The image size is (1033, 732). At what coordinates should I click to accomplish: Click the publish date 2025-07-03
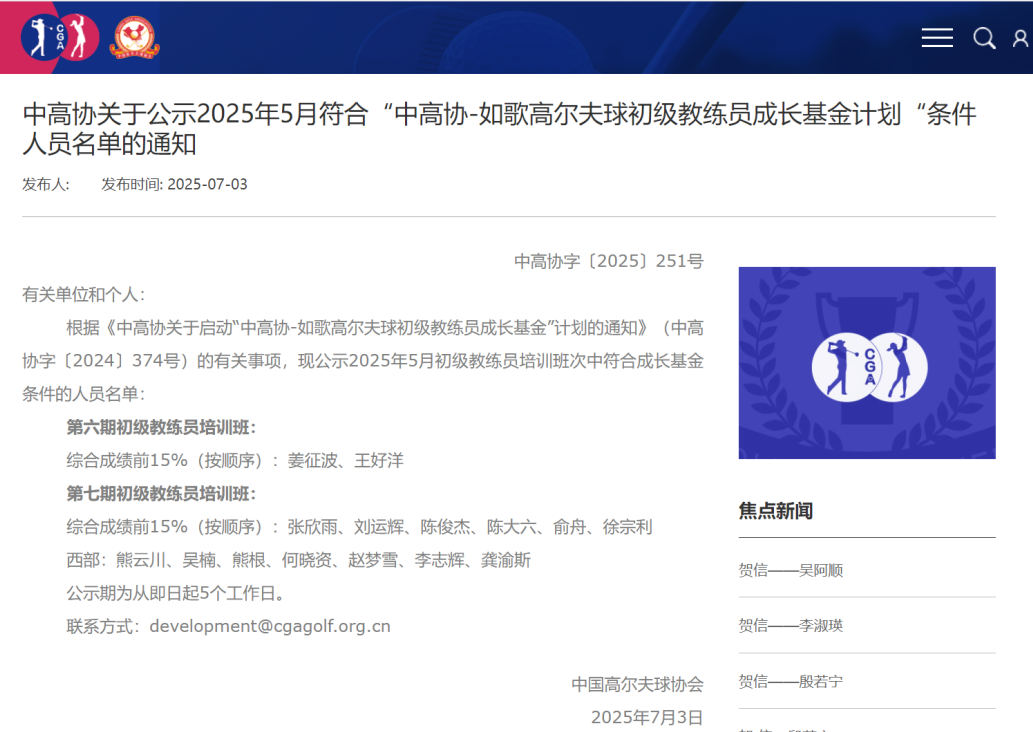pyautogui.click(x=207, y=184)
